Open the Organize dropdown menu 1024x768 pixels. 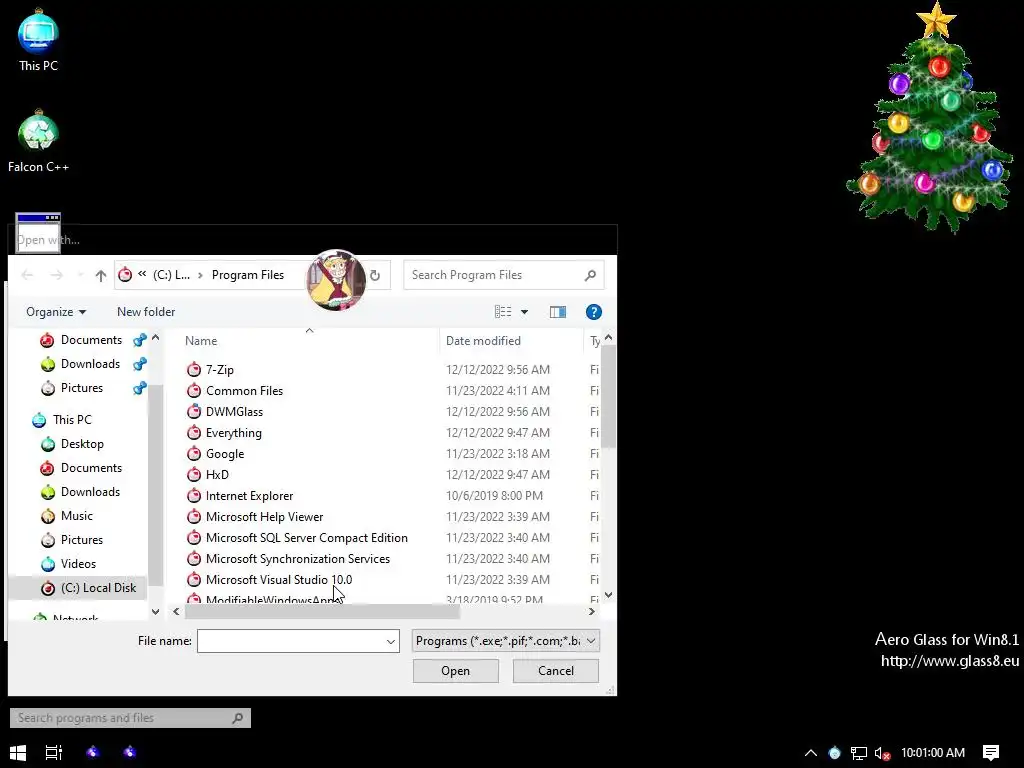pyautogui.click(x=56, y=312)
